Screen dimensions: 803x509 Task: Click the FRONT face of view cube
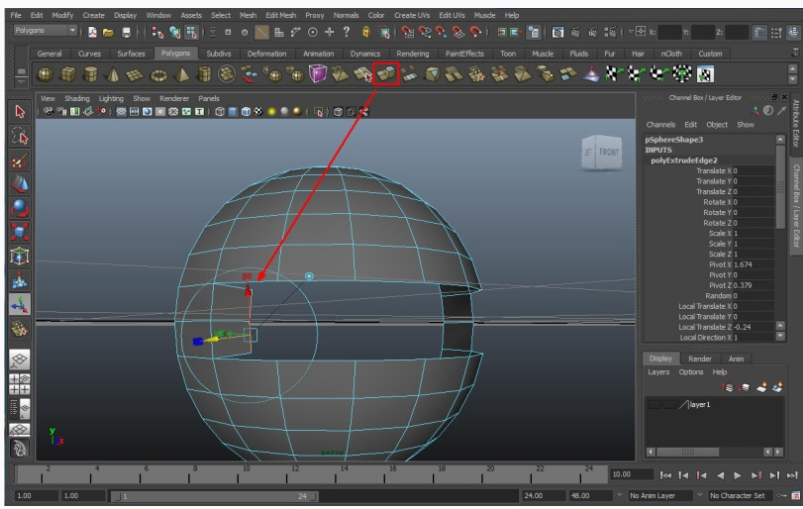click(609, 152)
